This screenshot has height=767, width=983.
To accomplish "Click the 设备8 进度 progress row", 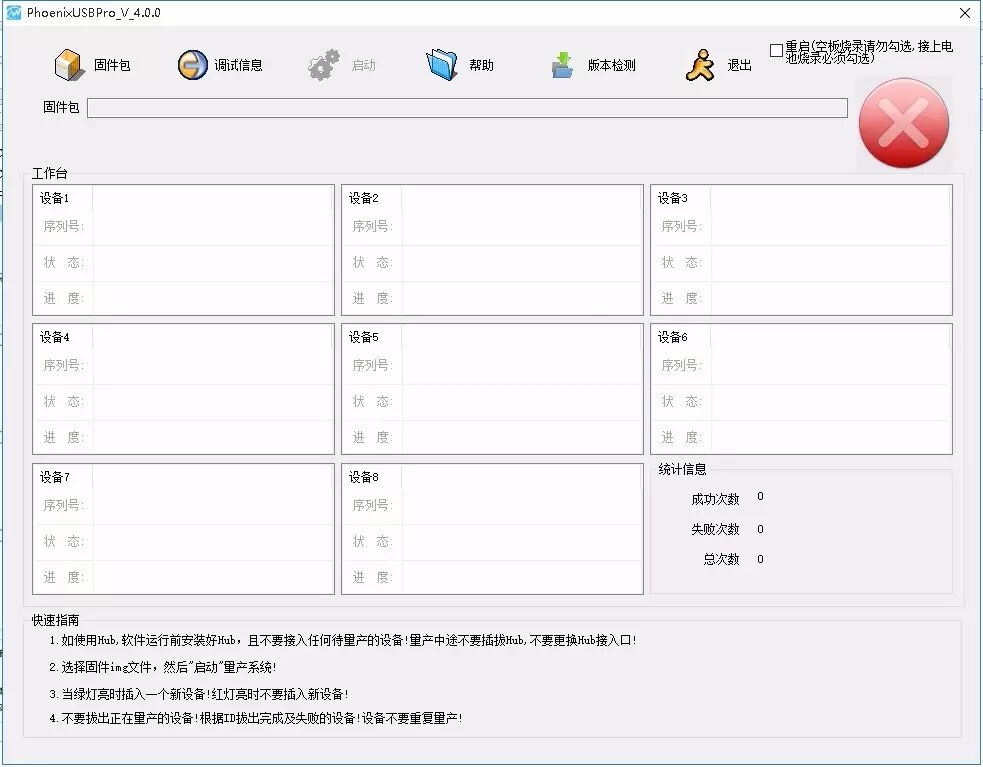I will 521,577.
